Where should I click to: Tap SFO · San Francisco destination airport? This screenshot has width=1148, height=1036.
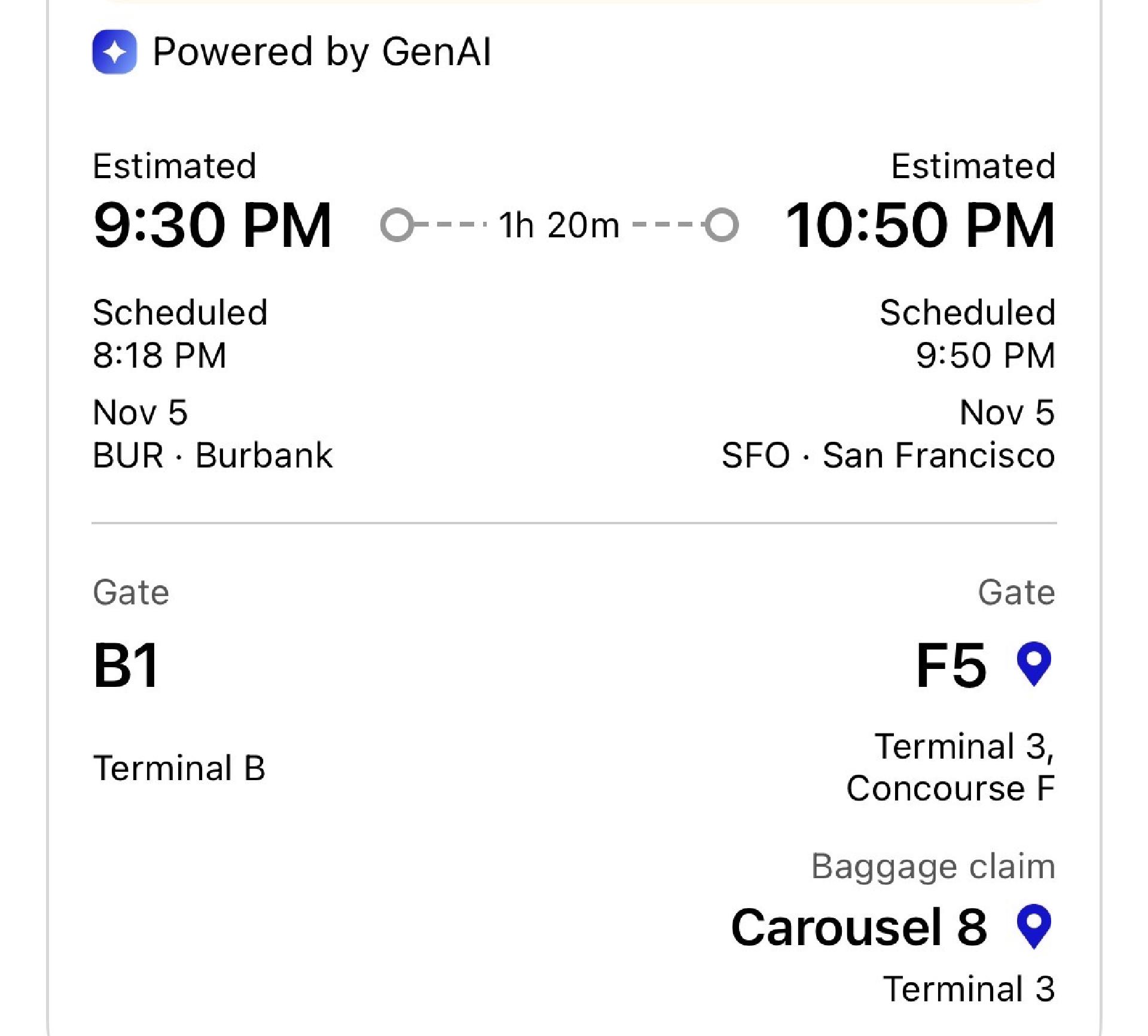(888, 456)
